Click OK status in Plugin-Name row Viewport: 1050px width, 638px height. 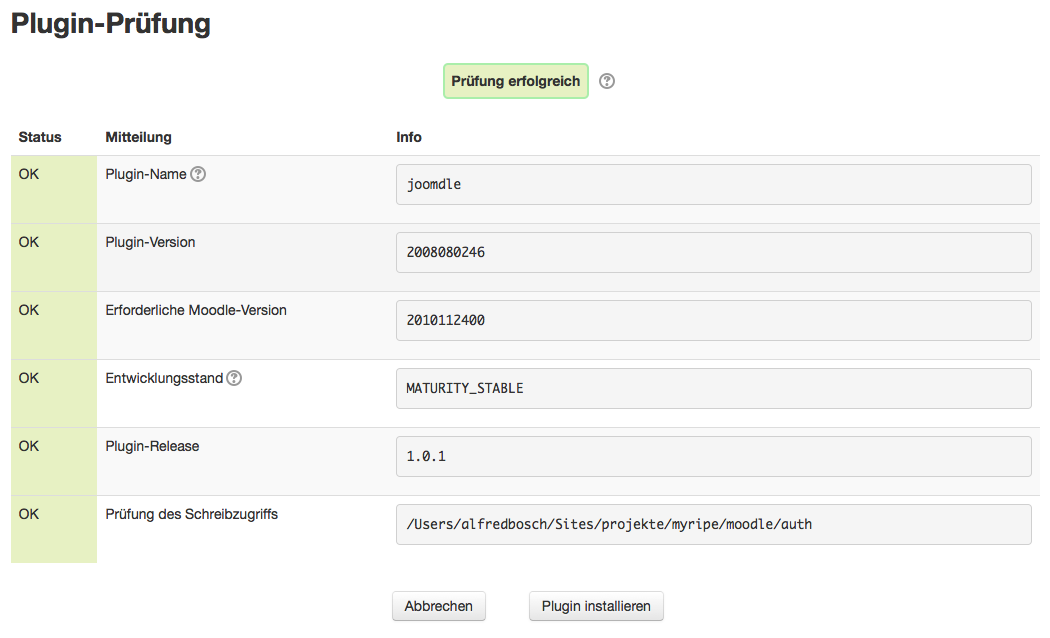point(29,174)
